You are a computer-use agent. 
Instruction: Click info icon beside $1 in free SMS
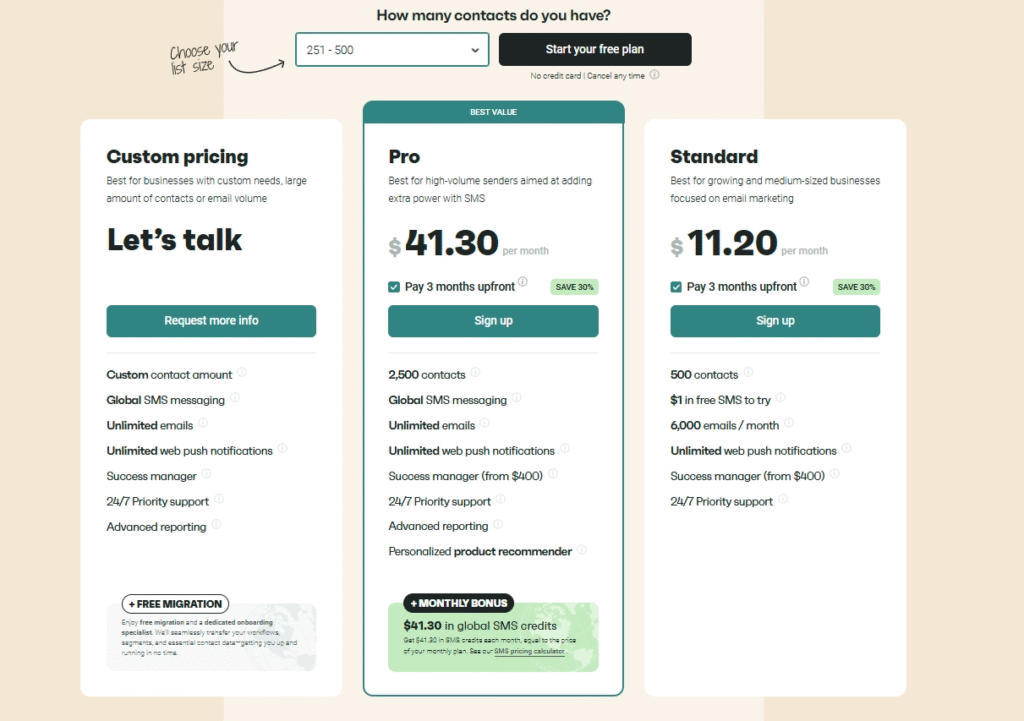click(x=780, y=398)
